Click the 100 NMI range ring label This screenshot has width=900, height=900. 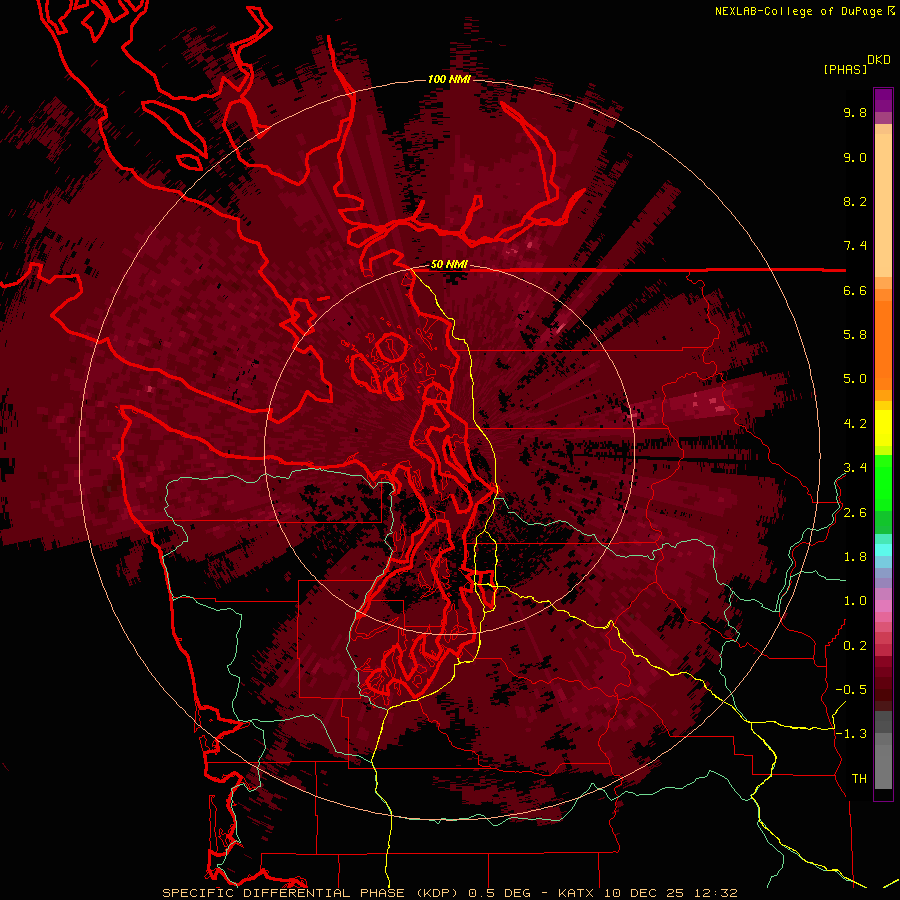(x=449, y=79)
